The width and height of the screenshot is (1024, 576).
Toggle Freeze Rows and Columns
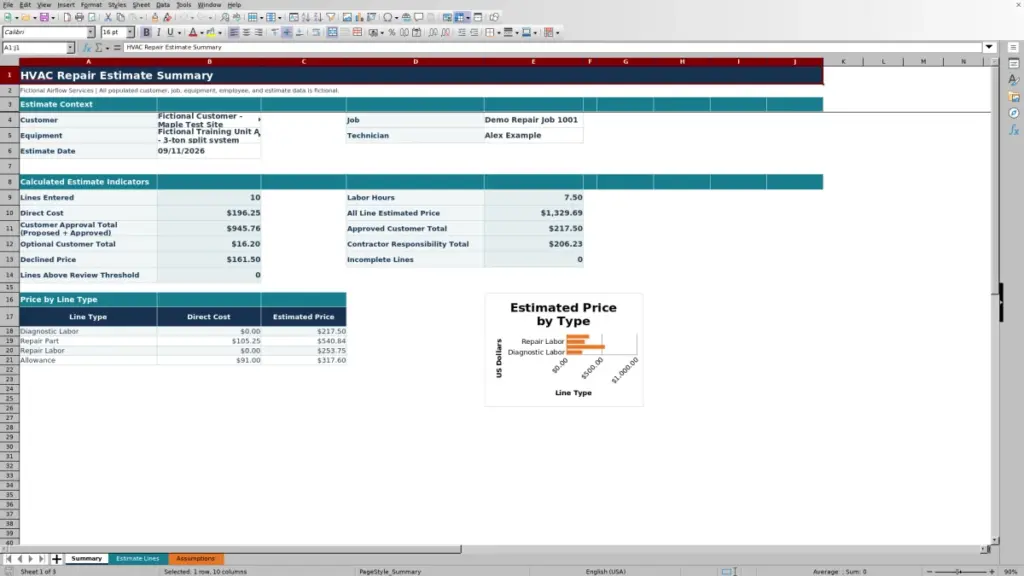pyautogui.click(x=460, y=17)
